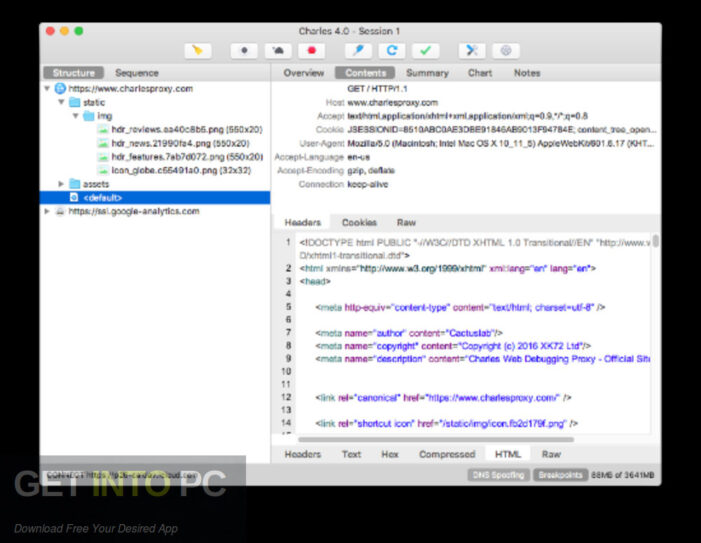Click the static folder icon
The width and height of the screenshot is (701, 543).
[x=75, y=102]
